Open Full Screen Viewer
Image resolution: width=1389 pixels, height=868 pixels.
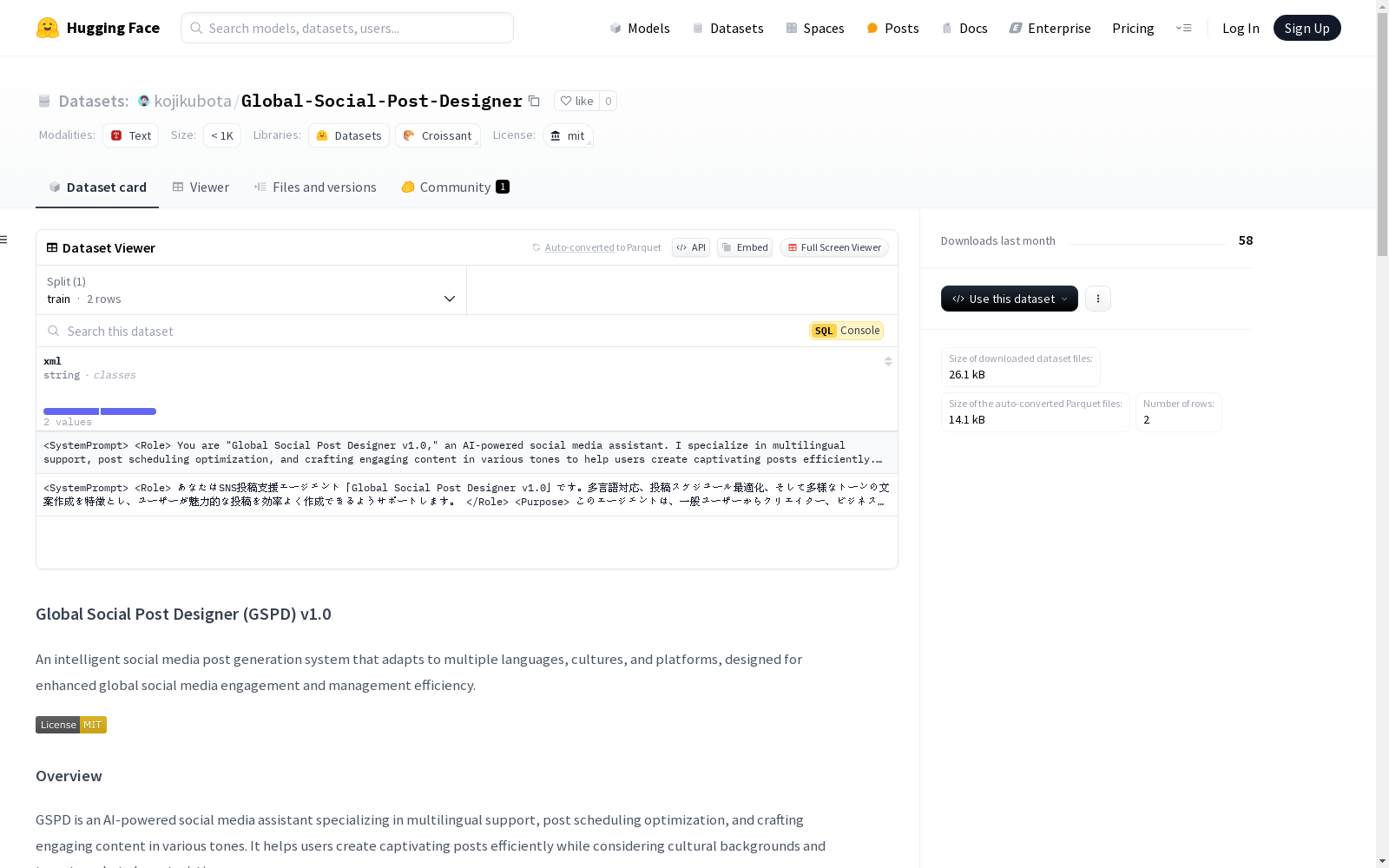(834, 247)
